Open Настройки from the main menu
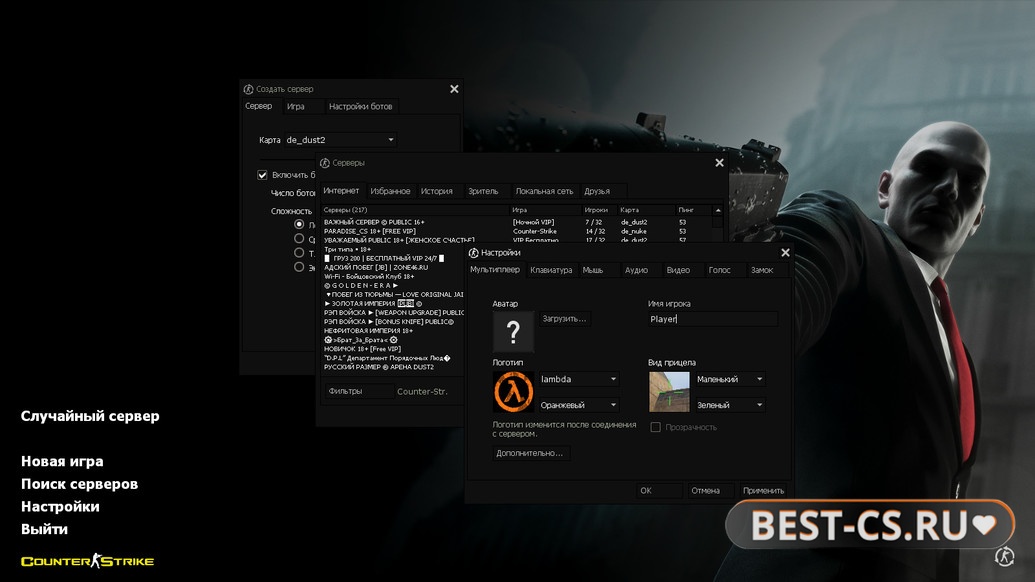This screenshot has width=1035, height=582. [60, 506]
